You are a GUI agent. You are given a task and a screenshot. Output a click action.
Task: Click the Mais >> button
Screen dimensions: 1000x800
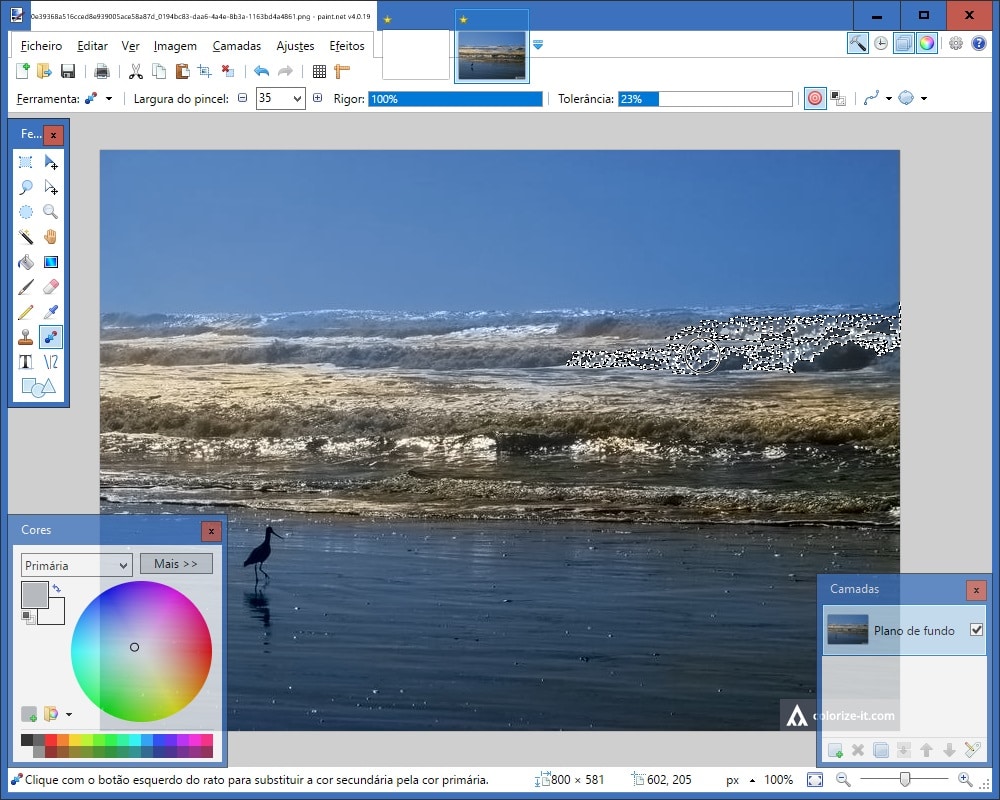pyautogui.click(x=176, y=564)
